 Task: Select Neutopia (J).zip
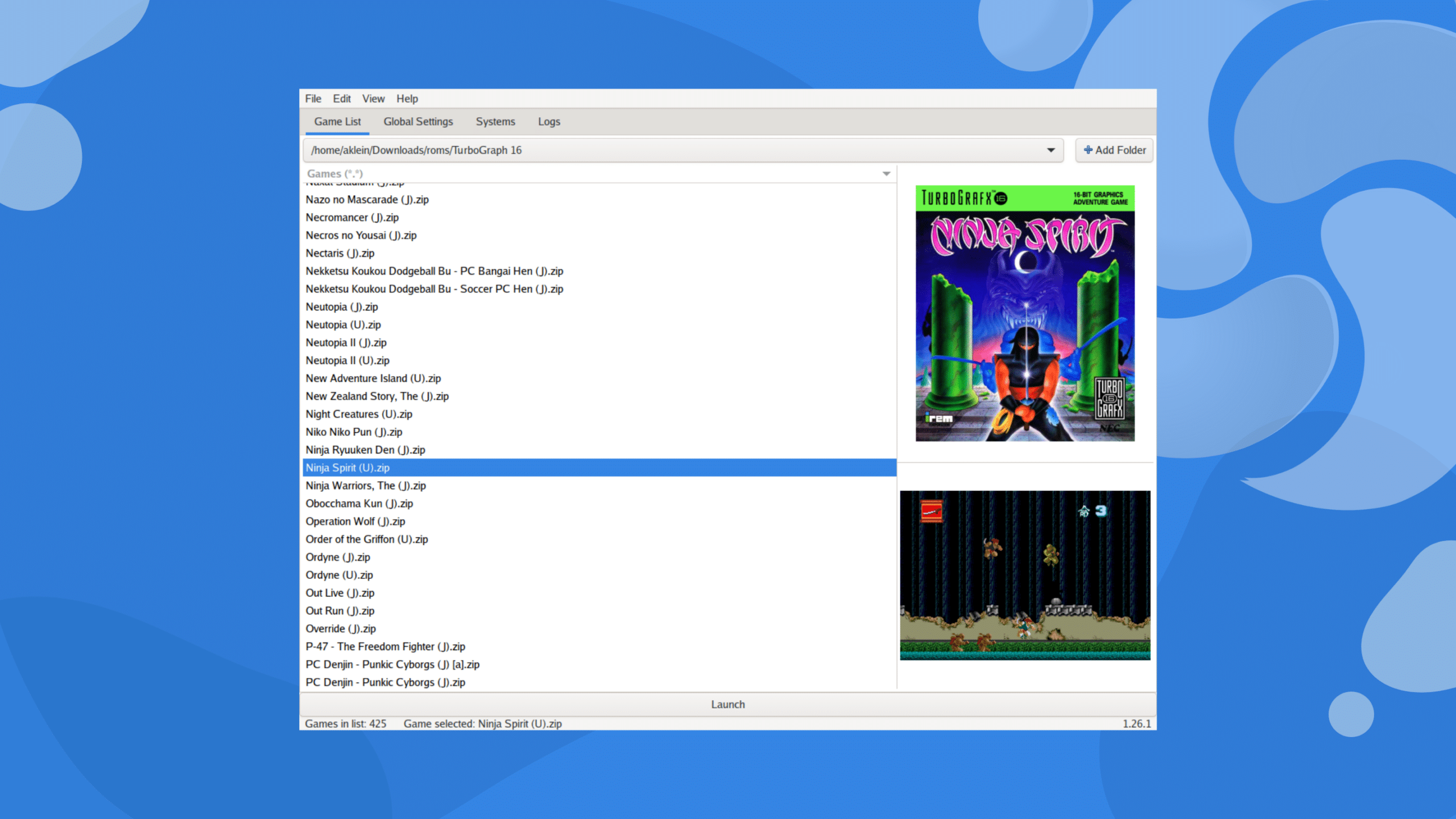click(599, 307)
